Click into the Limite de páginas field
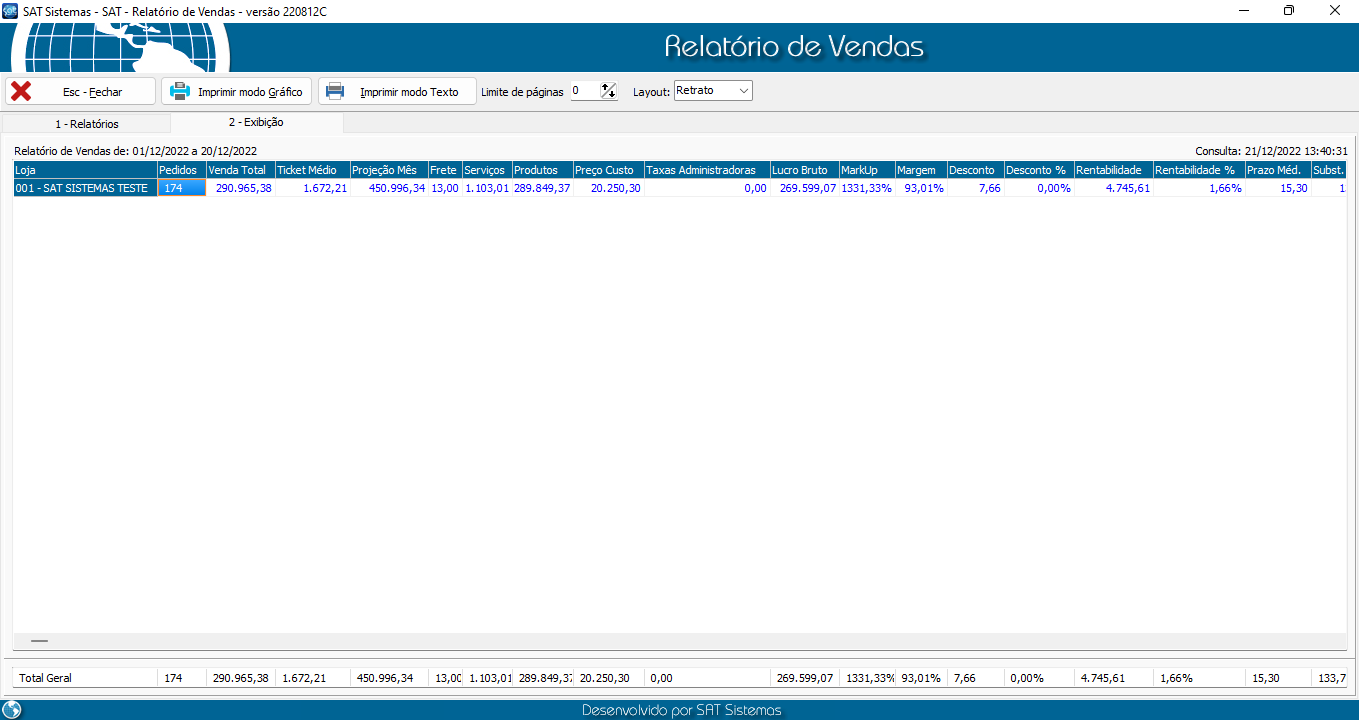Screen dimensions: 1359x720 pos(584,91)
